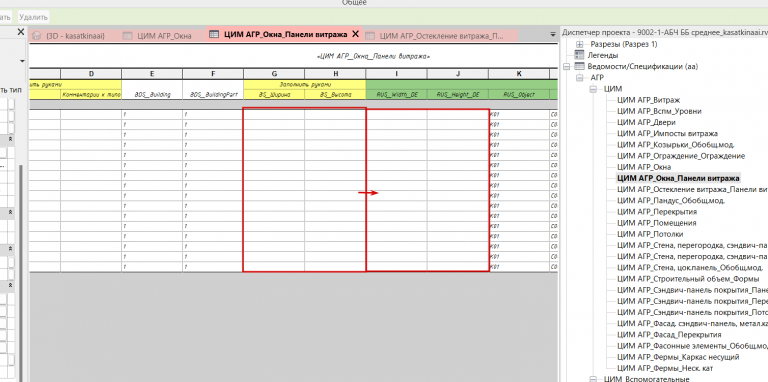Select column J header
This screenshot has width=768, height=382.
457,74
